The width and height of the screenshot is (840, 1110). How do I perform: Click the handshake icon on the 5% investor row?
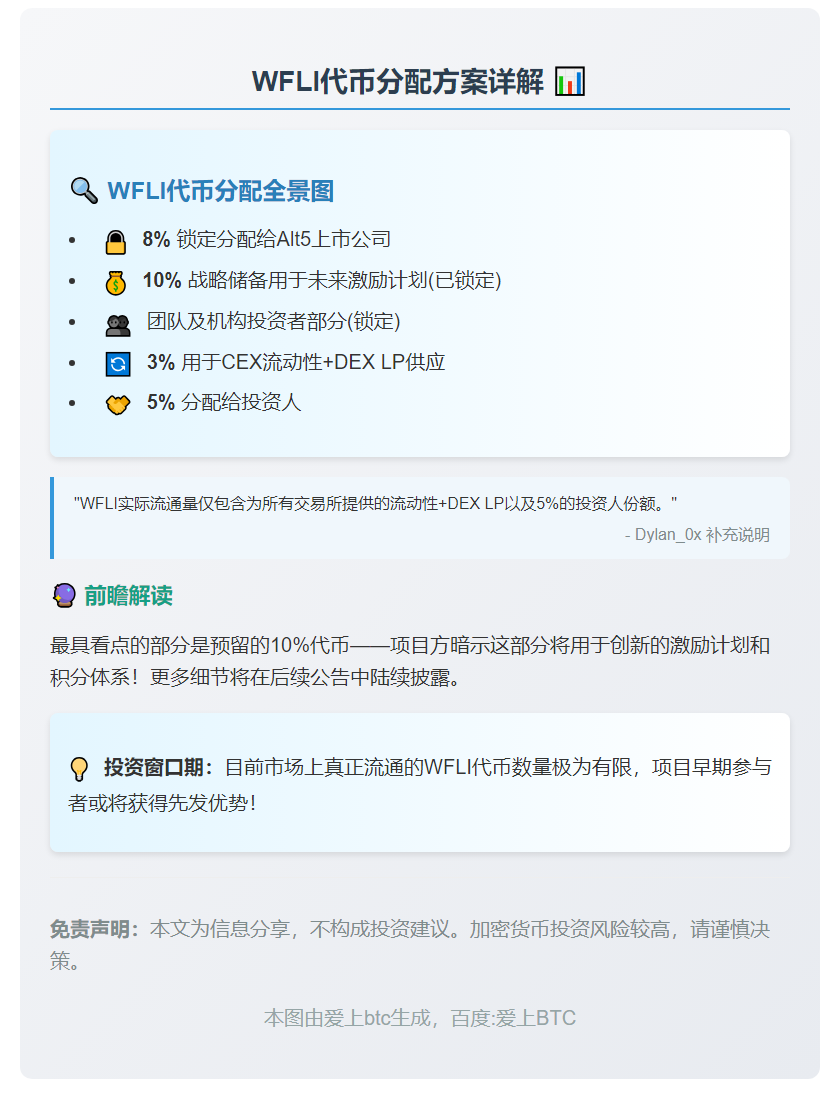coord(119,404)
